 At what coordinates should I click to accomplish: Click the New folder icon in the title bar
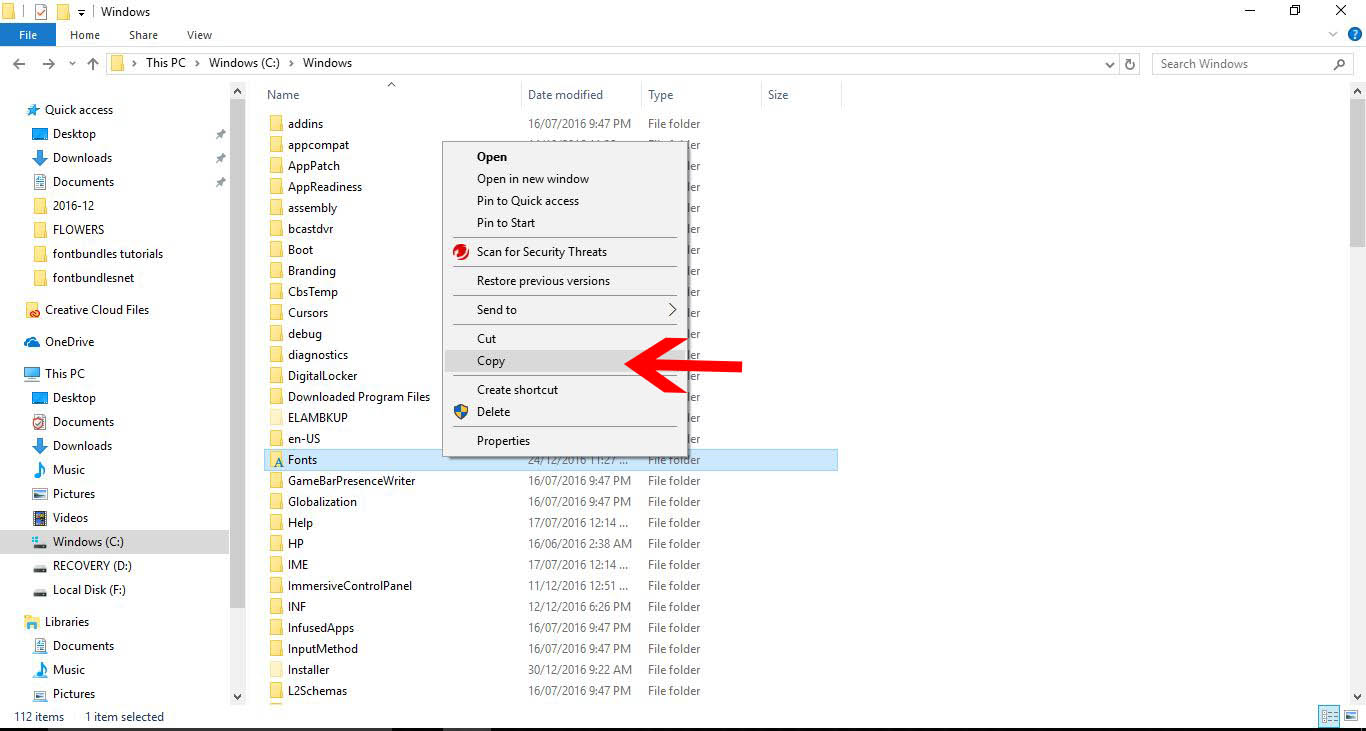(x=63, y=12)
